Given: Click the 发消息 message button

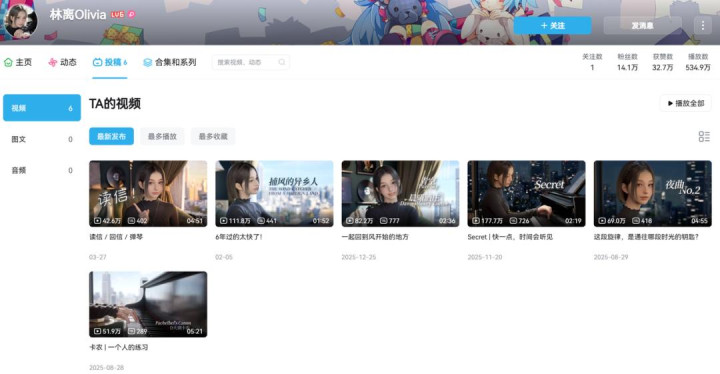Looking at the screenshot, I should [642, 25].
